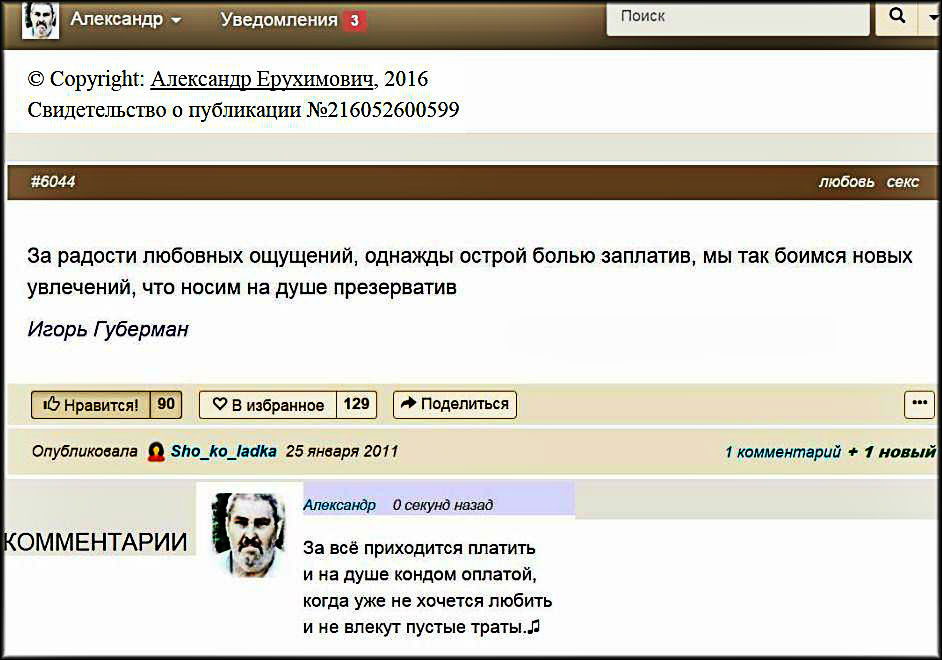The height and width of the screenshot is (660, 942).
Task: Open Александр Ерухимович copyright link
Action: [x=262, y=79]
